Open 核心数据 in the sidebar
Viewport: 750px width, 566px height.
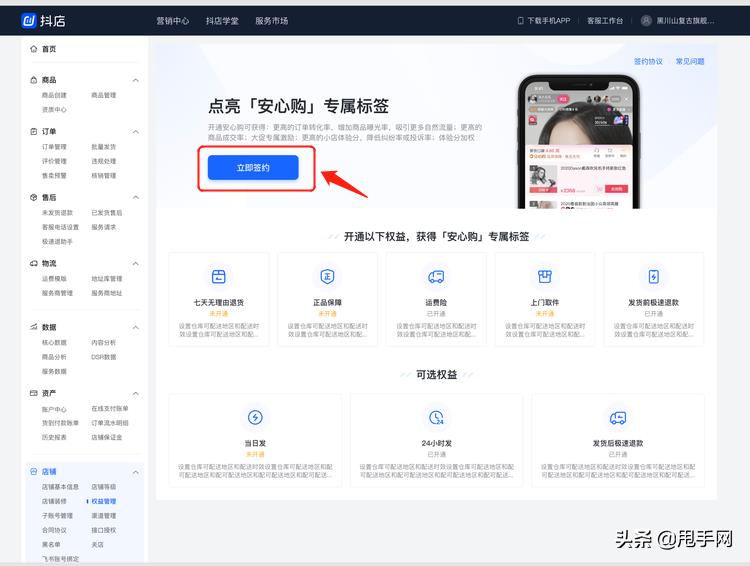point(54,343)
